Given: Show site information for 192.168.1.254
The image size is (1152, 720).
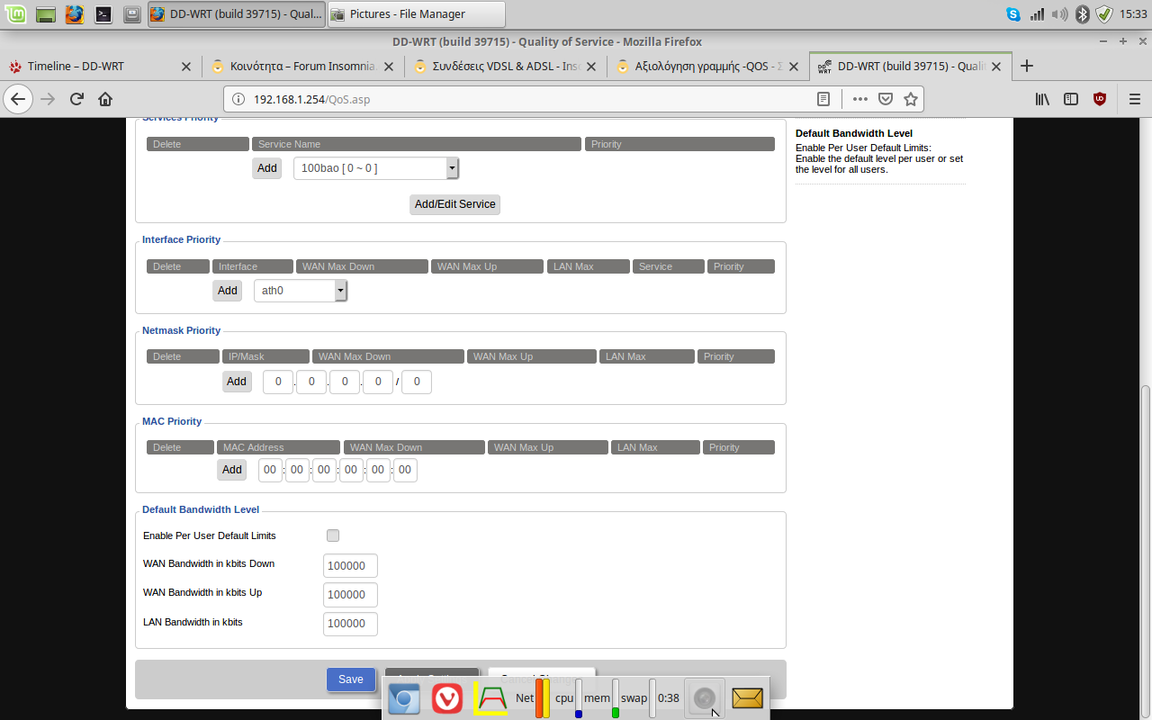Looking at the screenshot, I should (x=238, y=99).
